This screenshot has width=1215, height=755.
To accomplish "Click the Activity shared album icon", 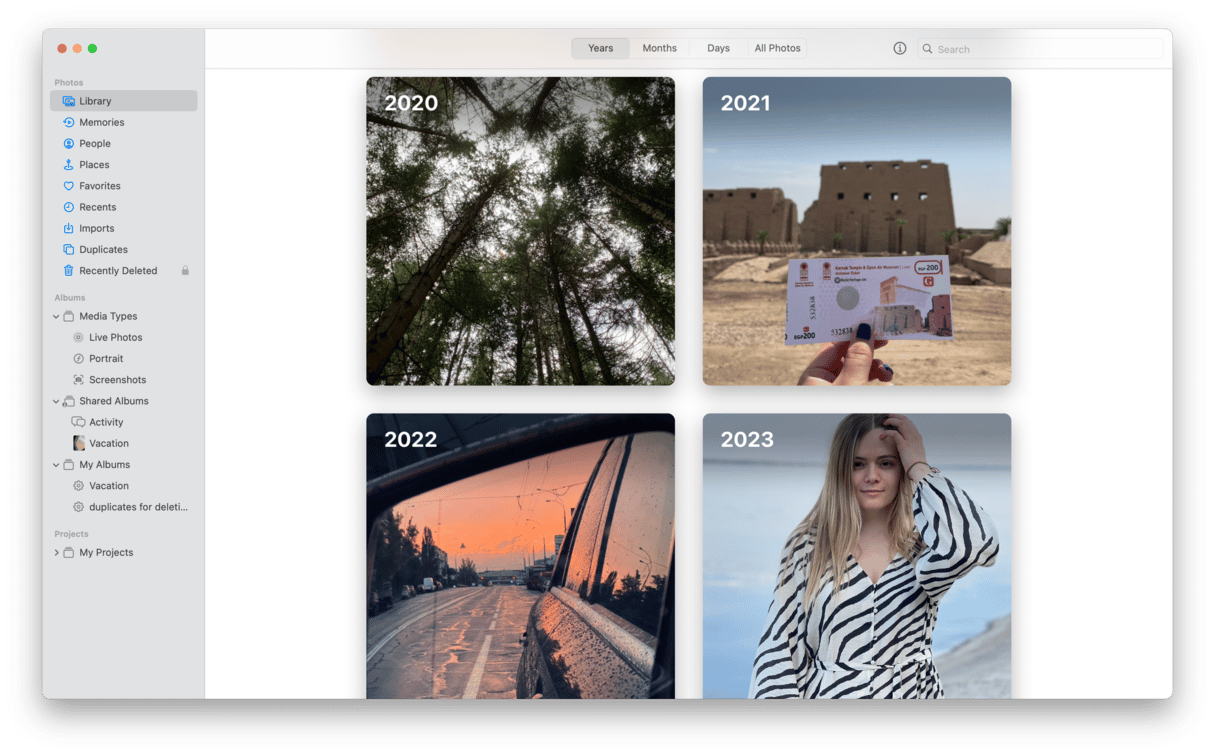I will coord(78,422).
